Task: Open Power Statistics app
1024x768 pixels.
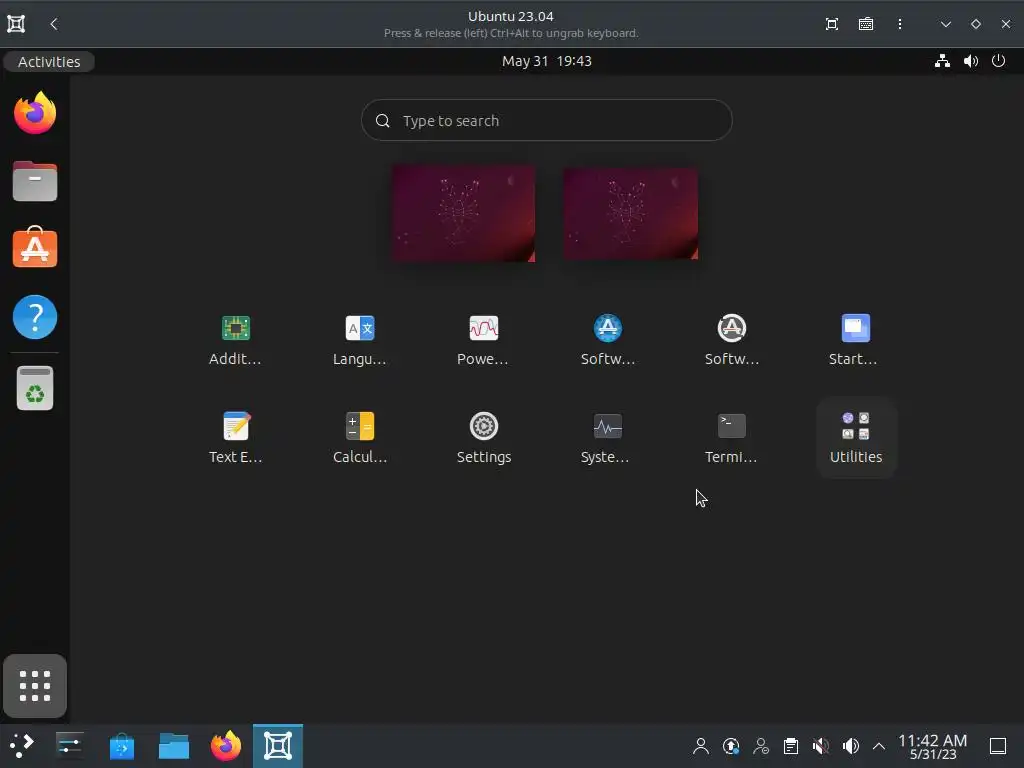Action: 483,340
